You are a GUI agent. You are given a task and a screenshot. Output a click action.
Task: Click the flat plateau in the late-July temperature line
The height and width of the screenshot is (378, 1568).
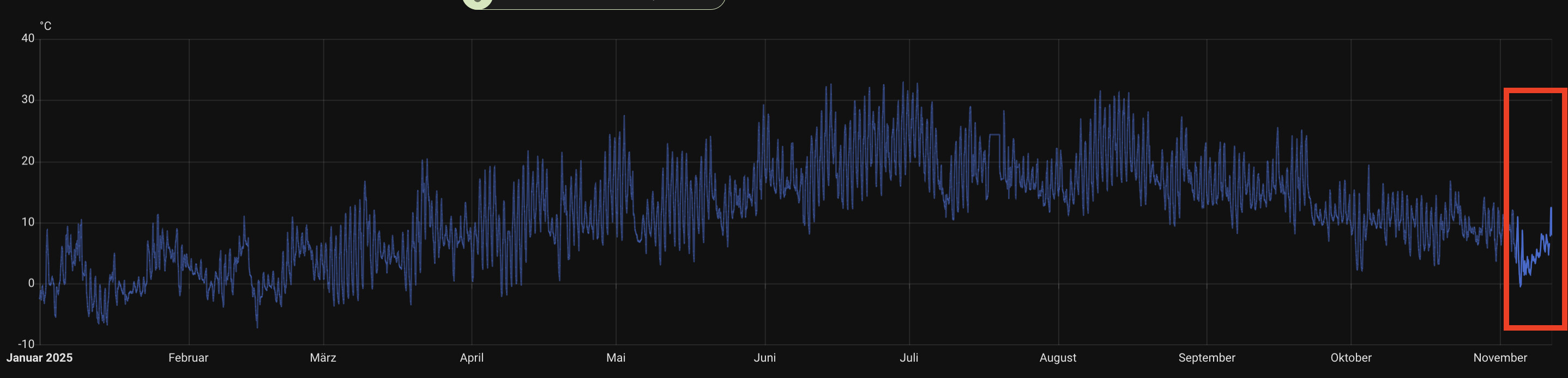pos(994,135)
